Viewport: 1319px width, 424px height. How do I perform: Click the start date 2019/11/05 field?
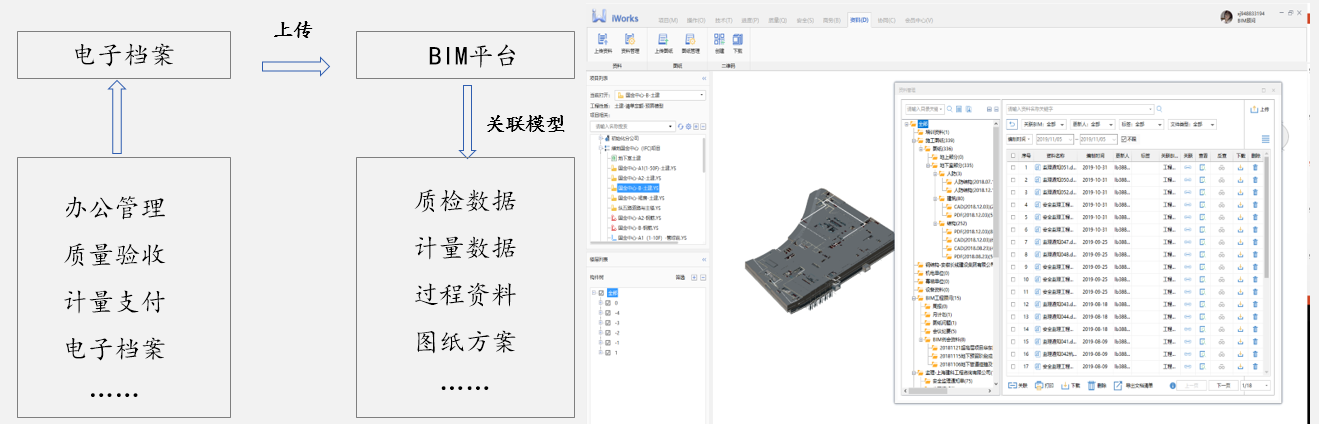(x=1055, y=139)
